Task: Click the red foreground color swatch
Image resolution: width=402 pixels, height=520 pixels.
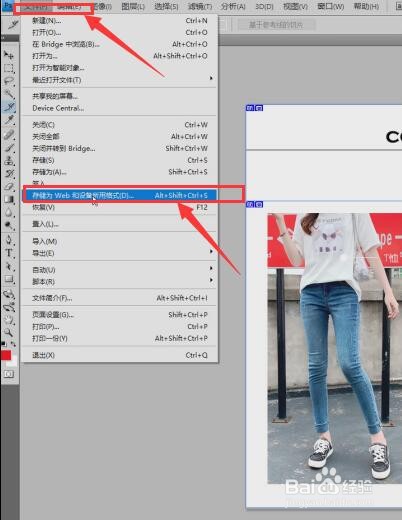Action: click(6, 355)
